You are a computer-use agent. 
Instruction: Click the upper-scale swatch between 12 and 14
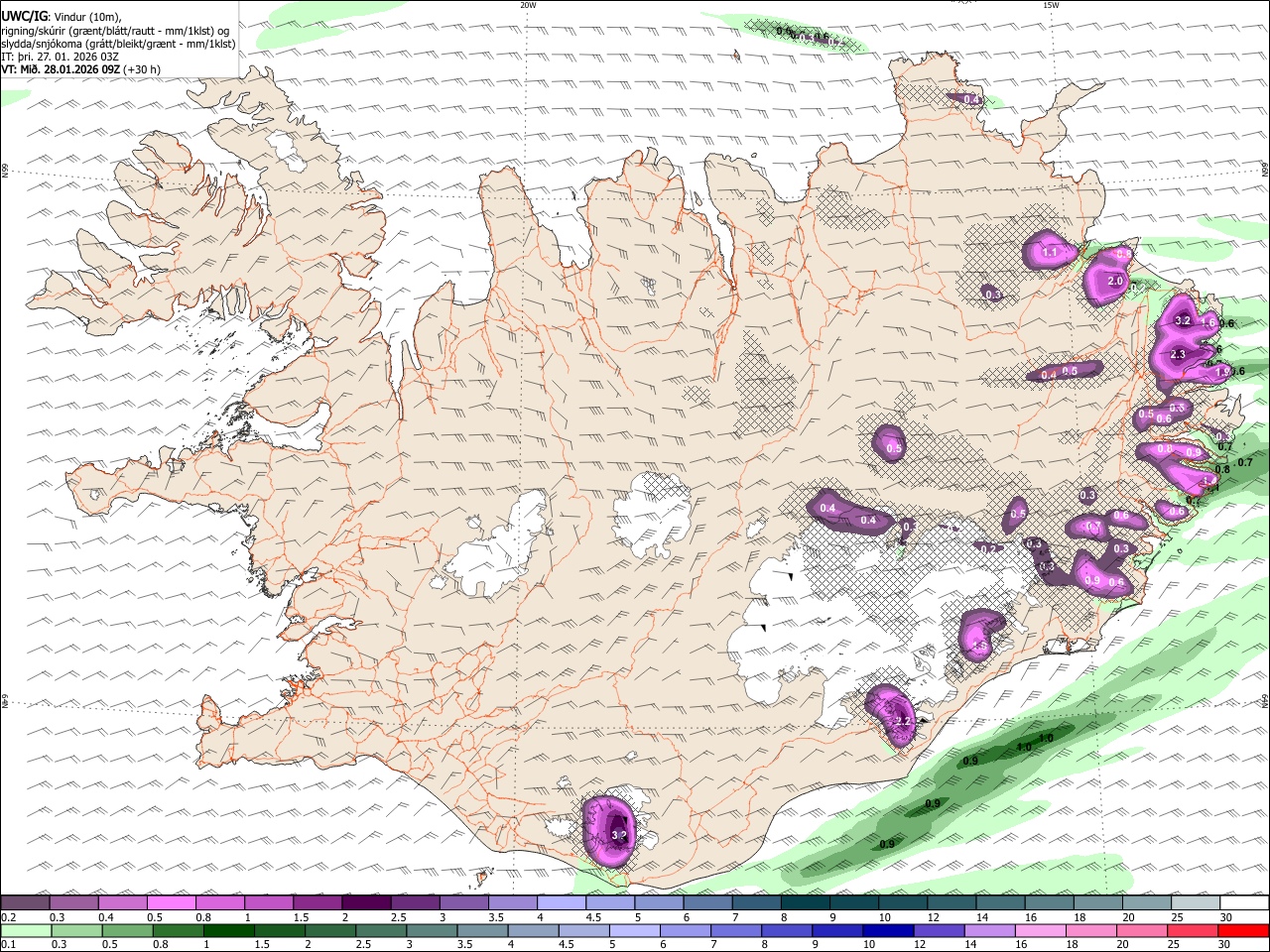point(952,903)
